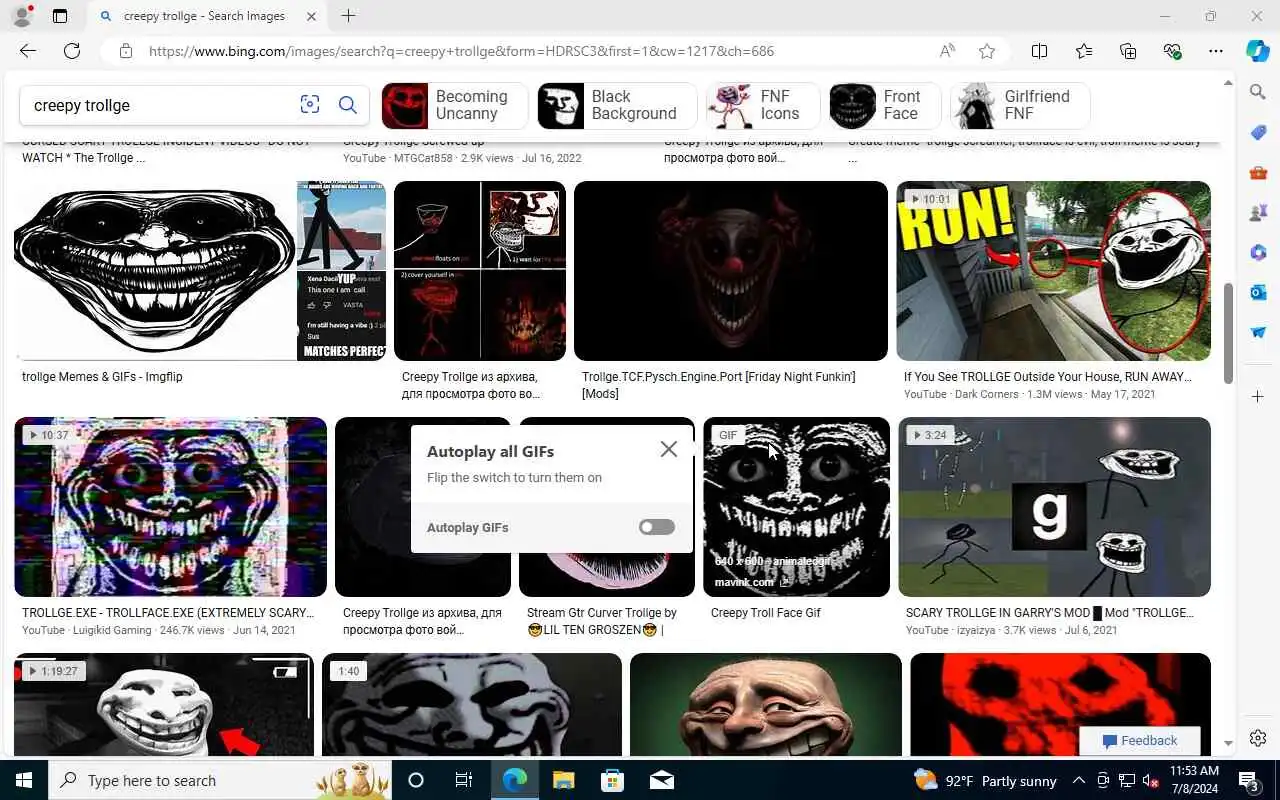Open Split screen icon
The width and height of the screenshot is (1280, 800).
(1039, 51)
